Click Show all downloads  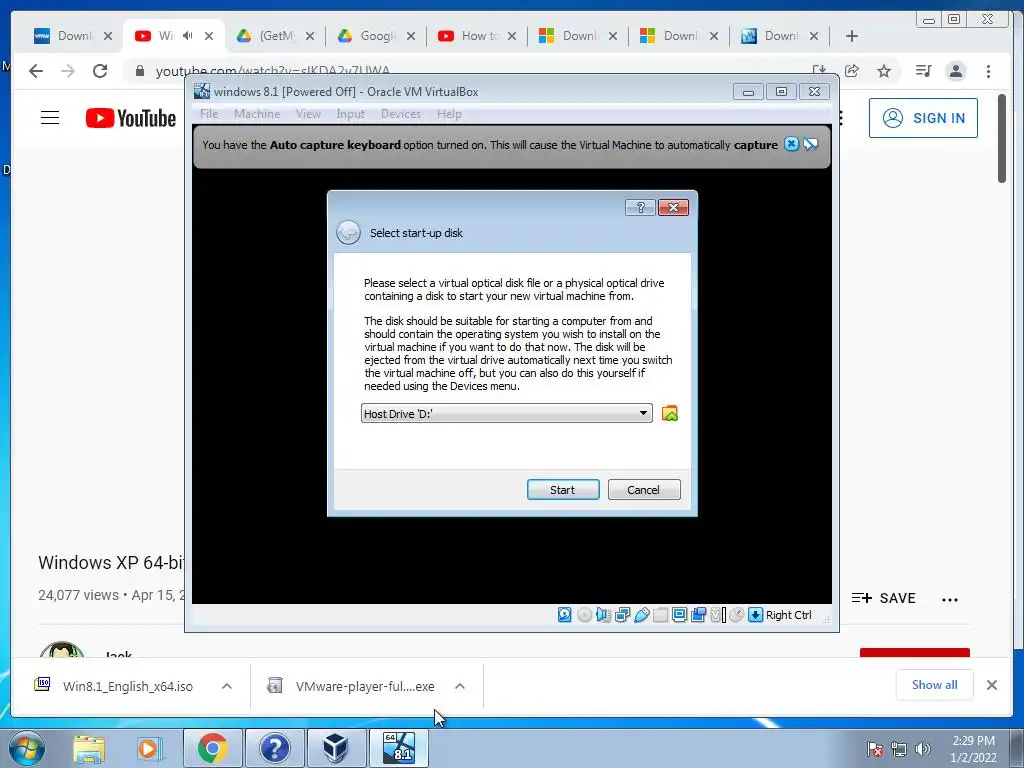(x=935, y=685)
